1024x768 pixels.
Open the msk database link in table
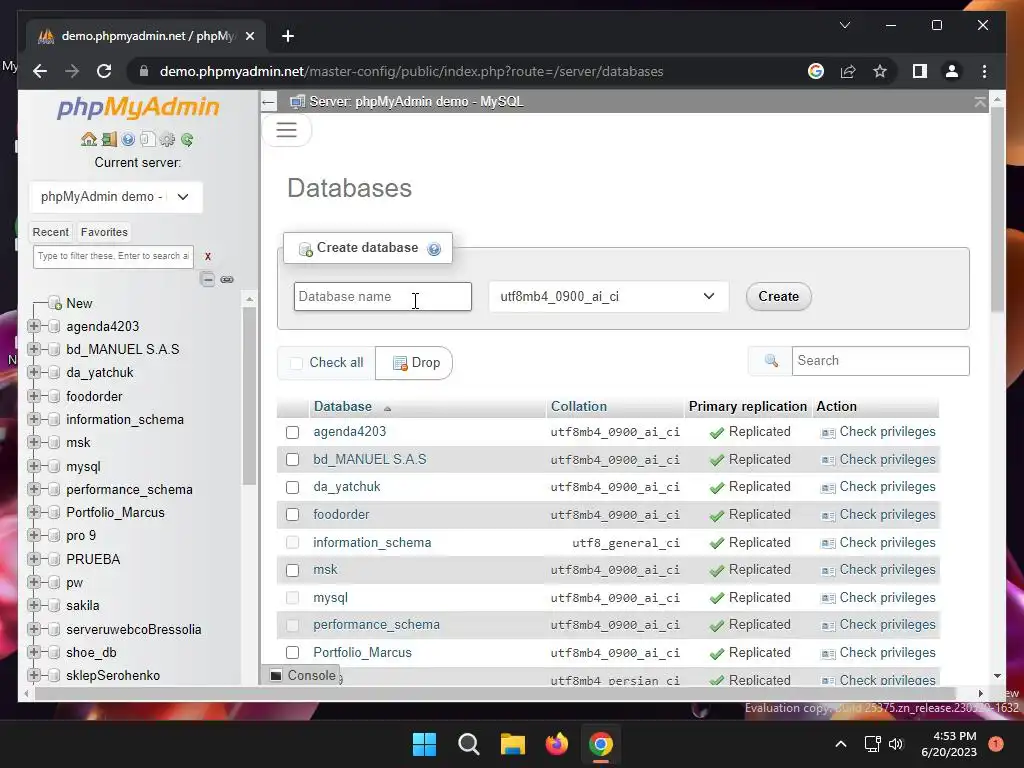(325, 569)
